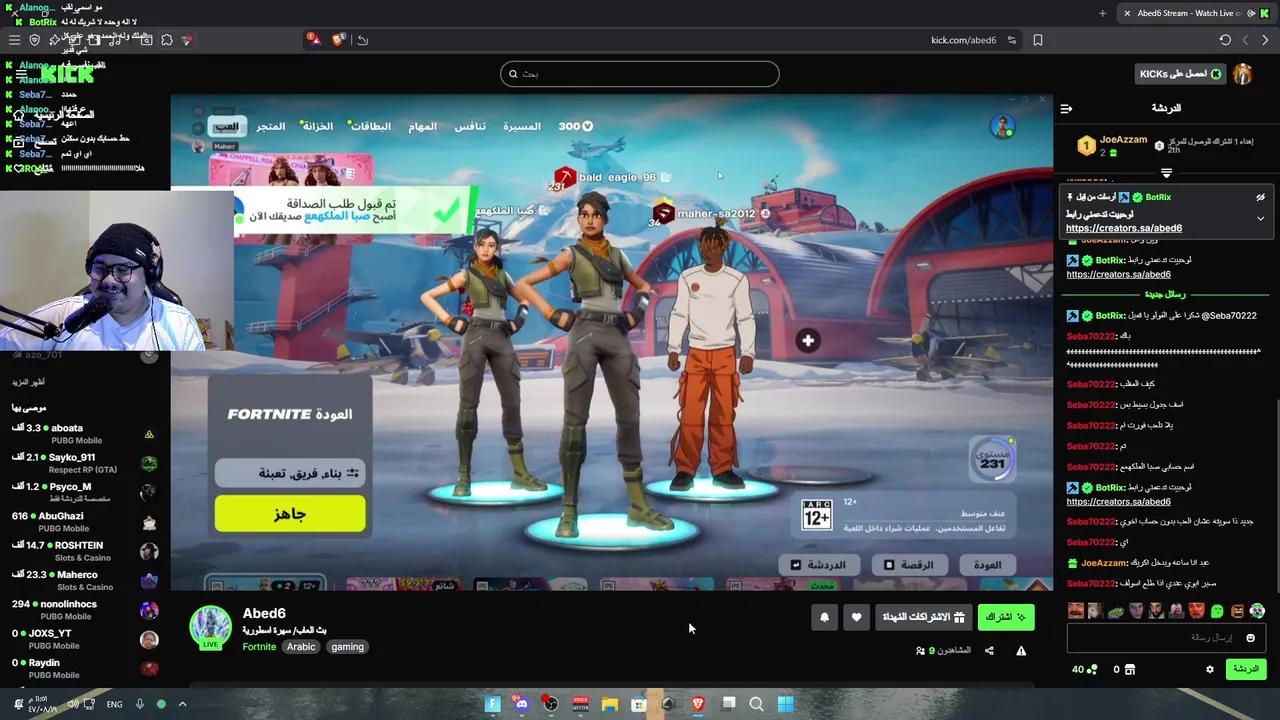The width and height of the screenshot is (1280, 720).
Task: Click the creators.sa/abed6 link in pinned message
Action: click(x=1124, y=228)
